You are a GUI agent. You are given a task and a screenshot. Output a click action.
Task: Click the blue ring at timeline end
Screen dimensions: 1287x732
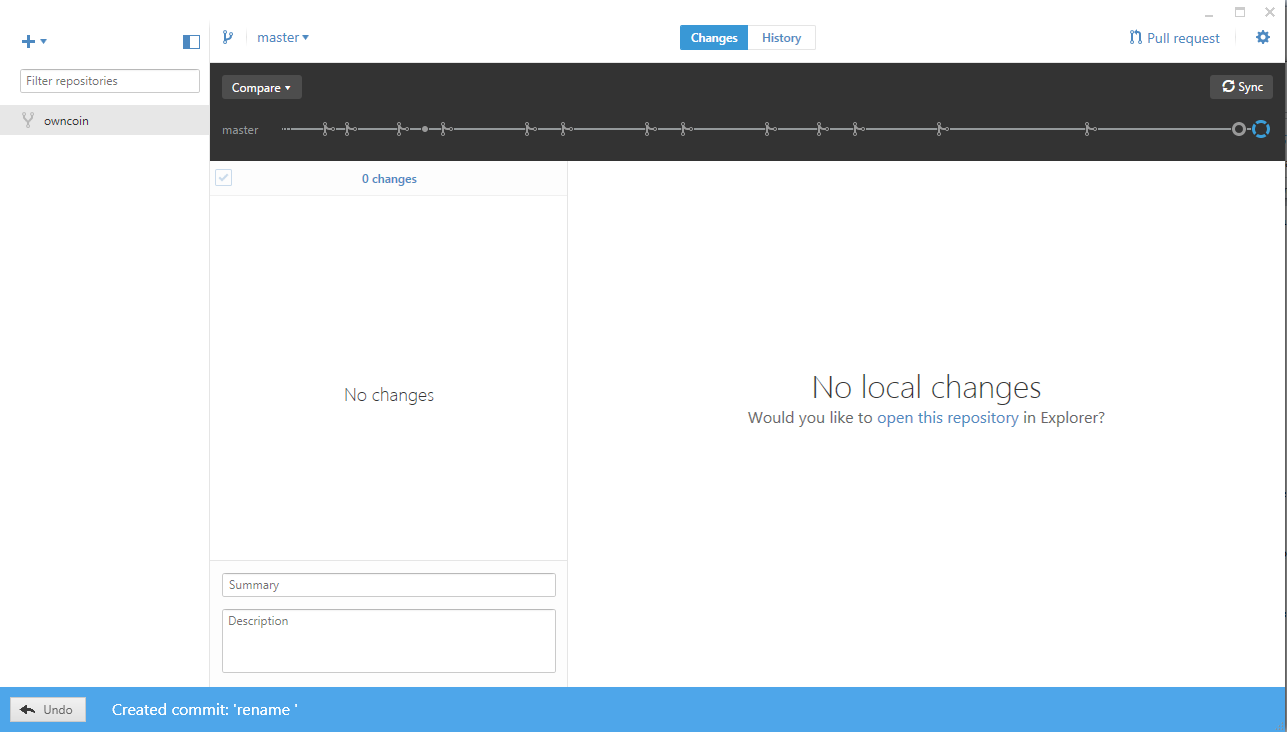coord(1260,129)
